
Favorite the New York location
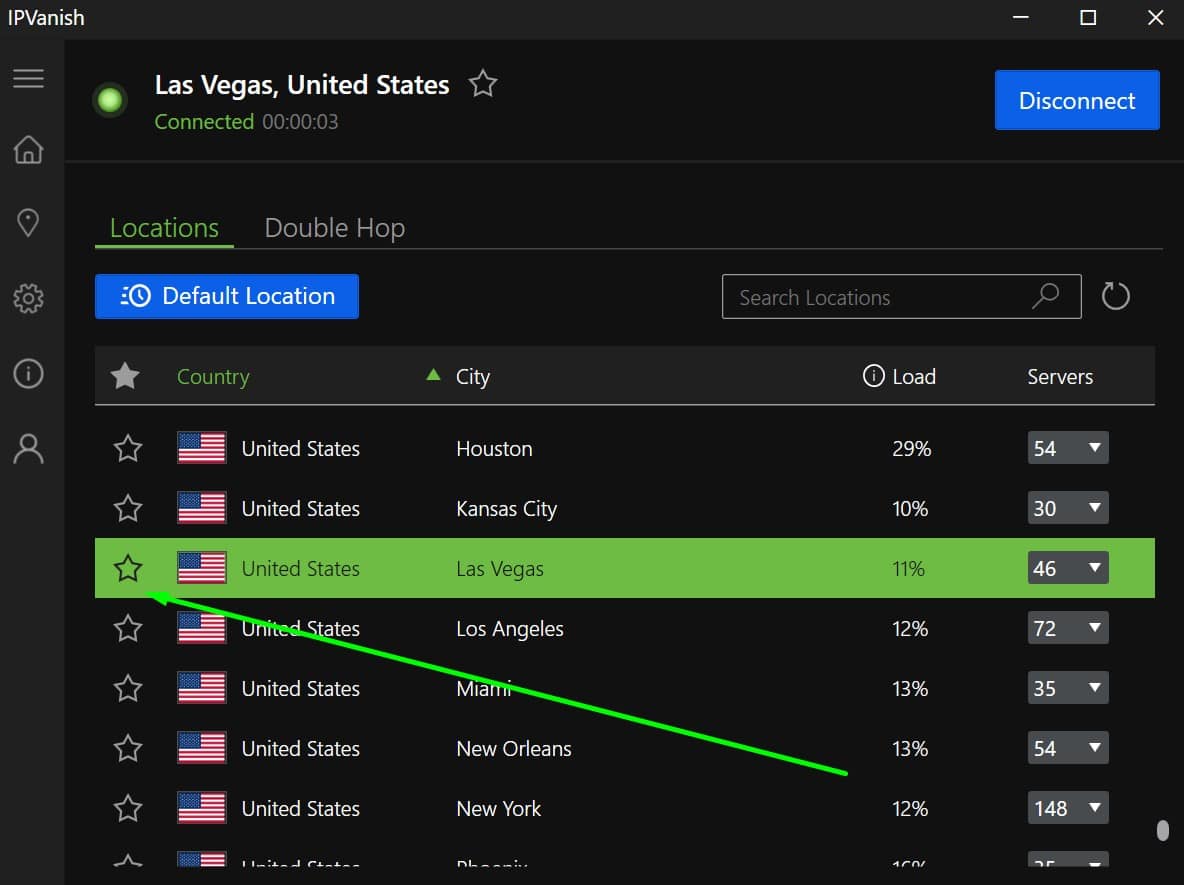point(128,808)
